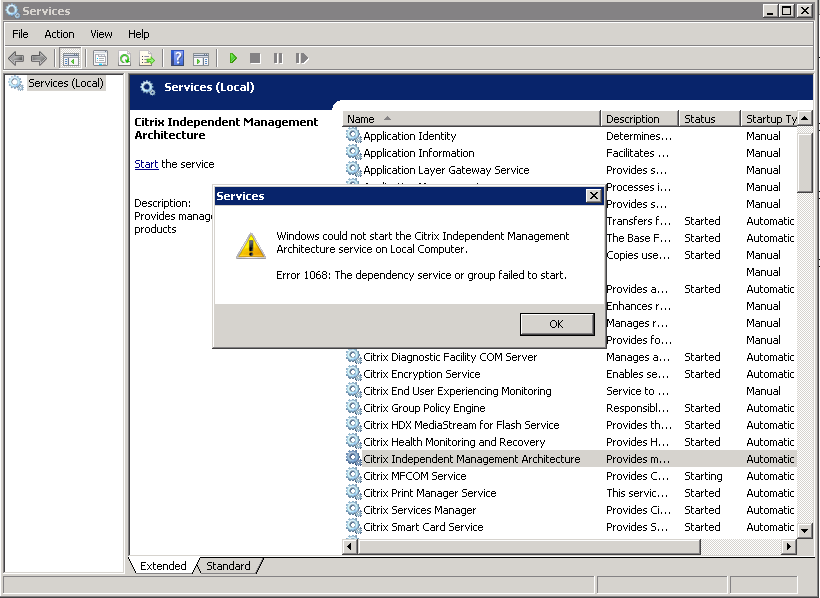This screenshot has height=598, width=820.
Task: Select Citrix Health Monitoring and Recovery row
Action: pyautogui.click(x=570, y=442)
